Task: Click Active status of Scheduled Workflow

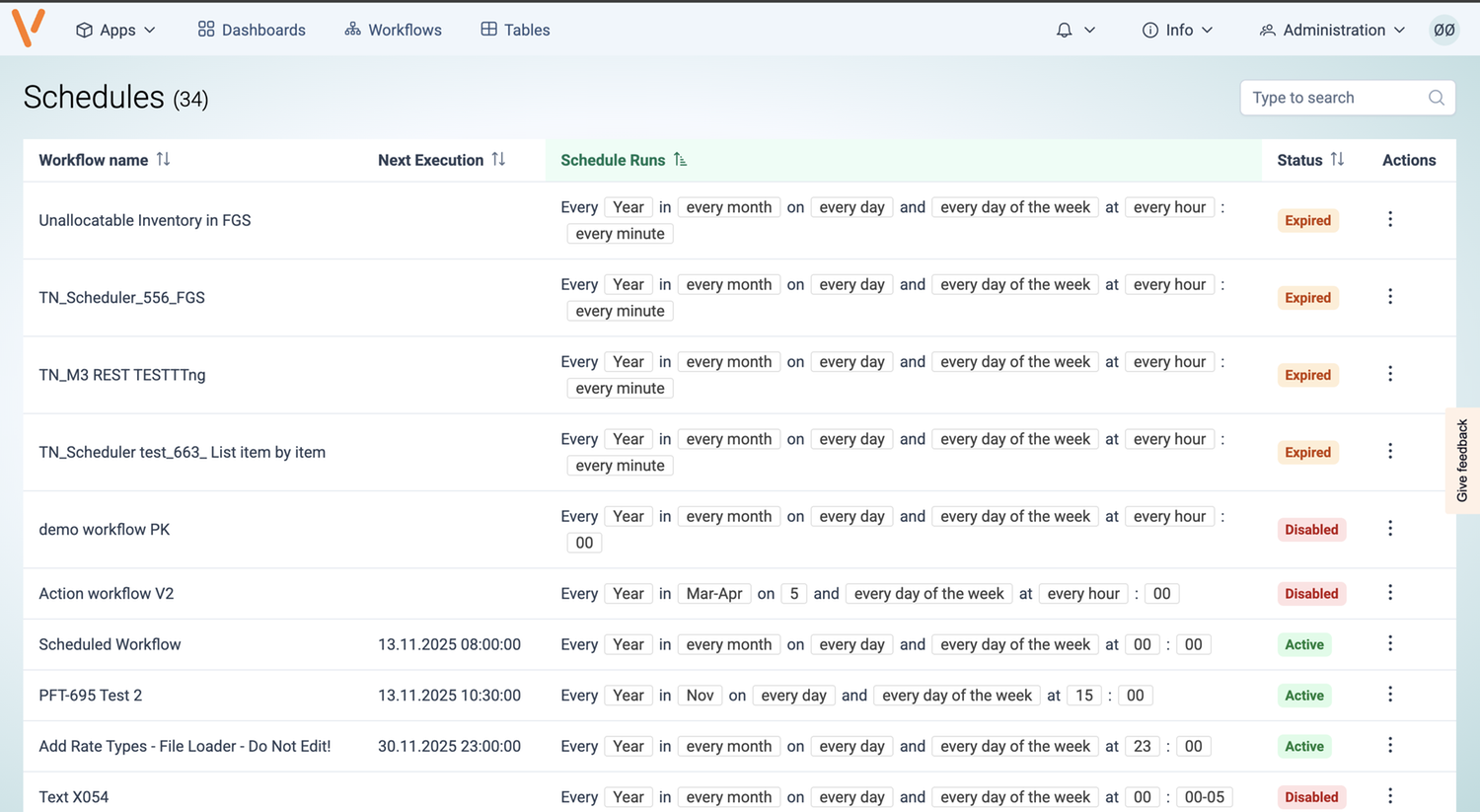Action: tap(1304, 644)
